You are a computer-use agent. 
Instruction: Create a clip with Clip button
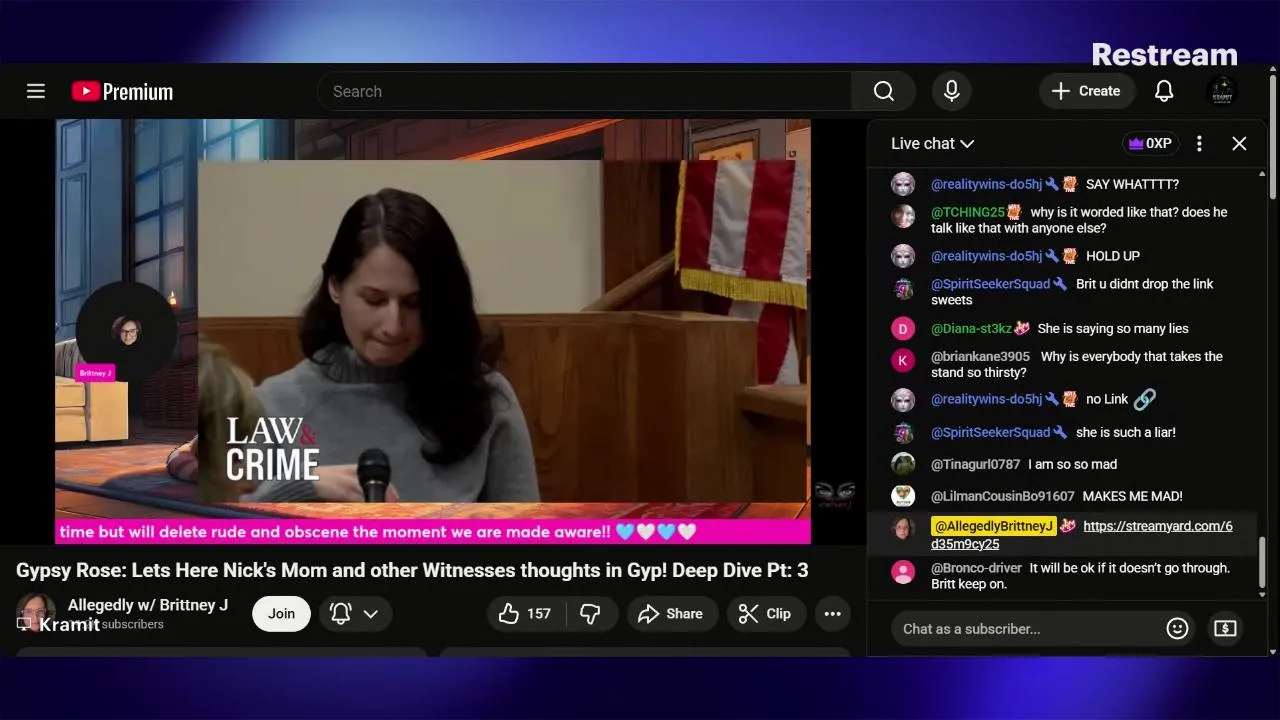(x=765, y=614)
